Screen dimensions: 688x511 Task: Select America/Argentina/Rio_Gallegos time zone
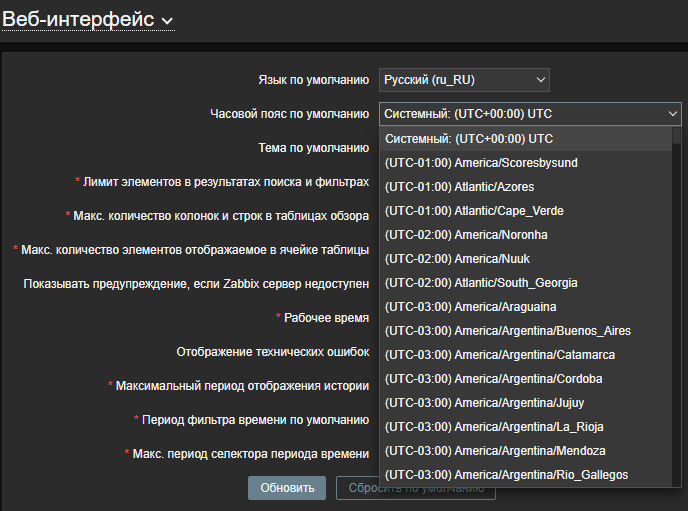click(x=506, y=475)
